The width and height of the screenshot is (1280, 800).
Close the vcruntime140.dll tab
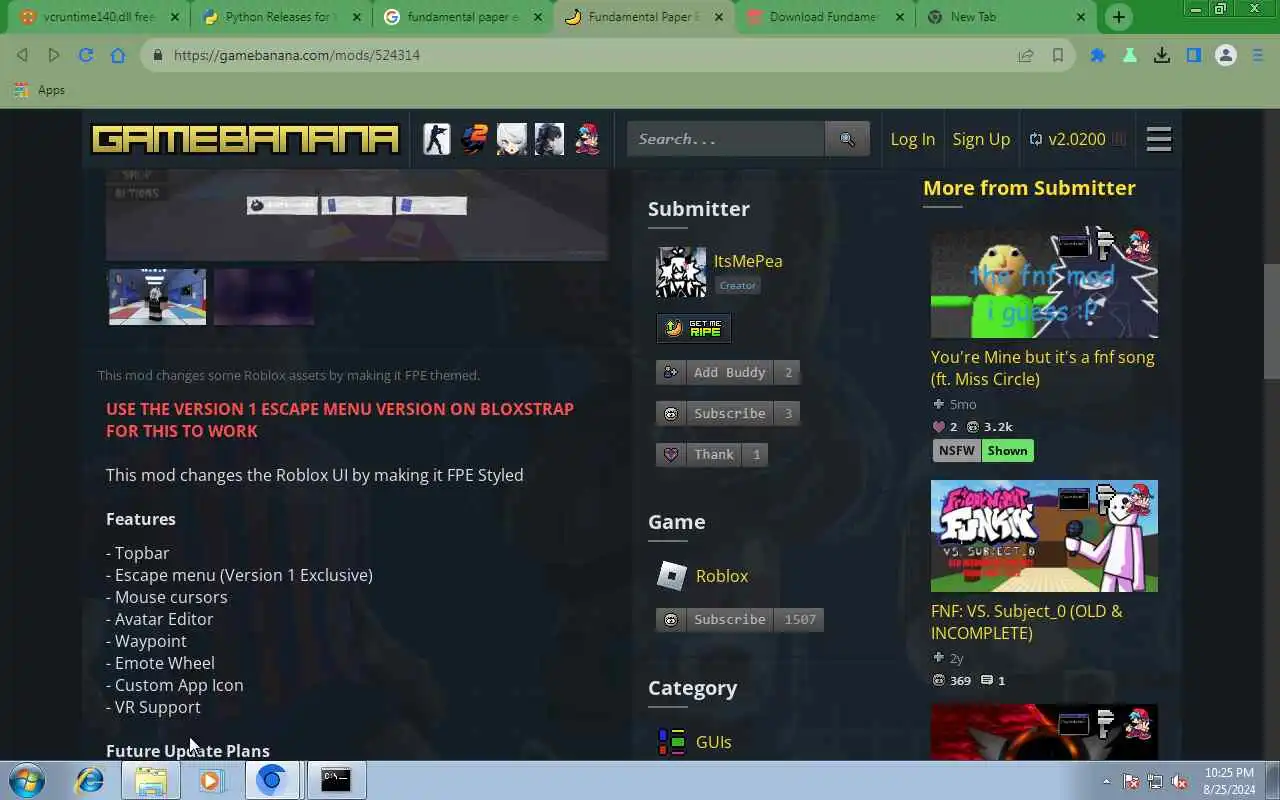(x=174, y=17)
